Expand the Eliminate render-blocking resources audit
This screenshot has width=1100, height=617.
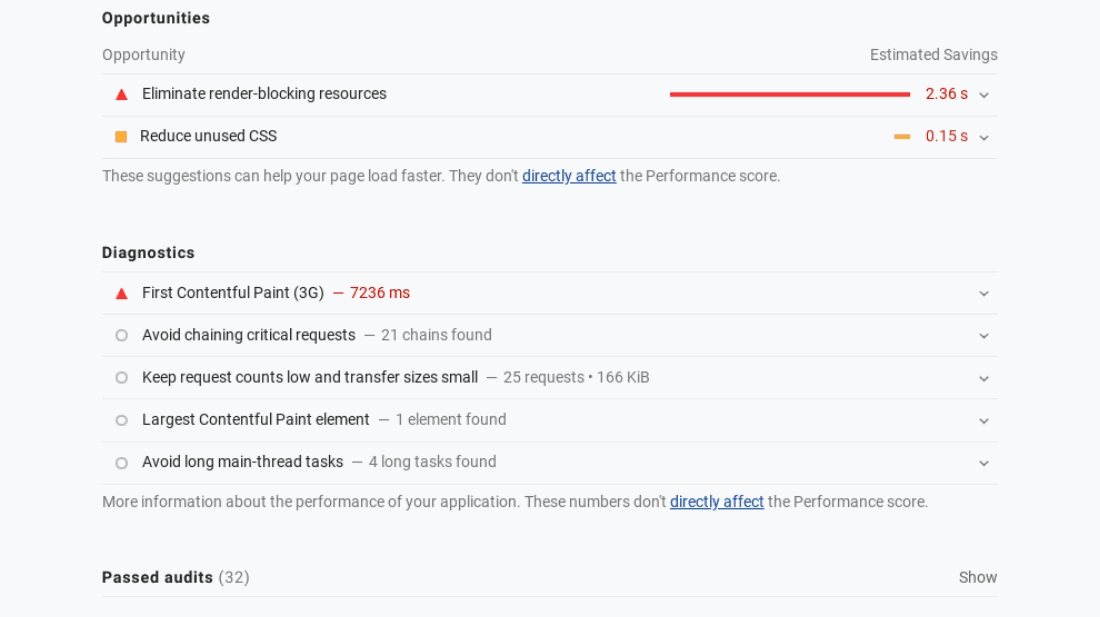983,95
